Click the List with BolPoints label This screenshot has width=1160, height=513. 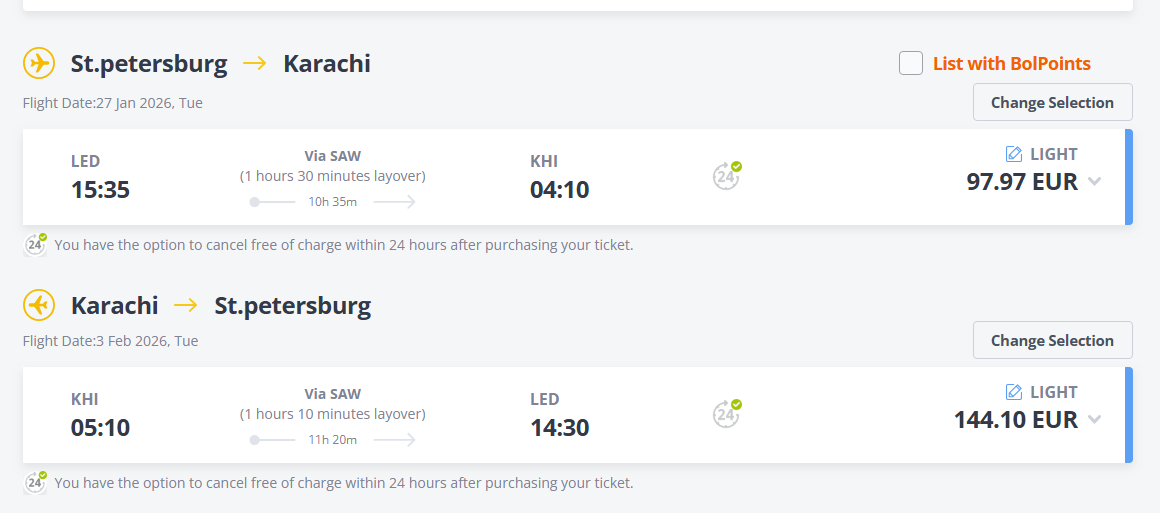coord(1011,64)
